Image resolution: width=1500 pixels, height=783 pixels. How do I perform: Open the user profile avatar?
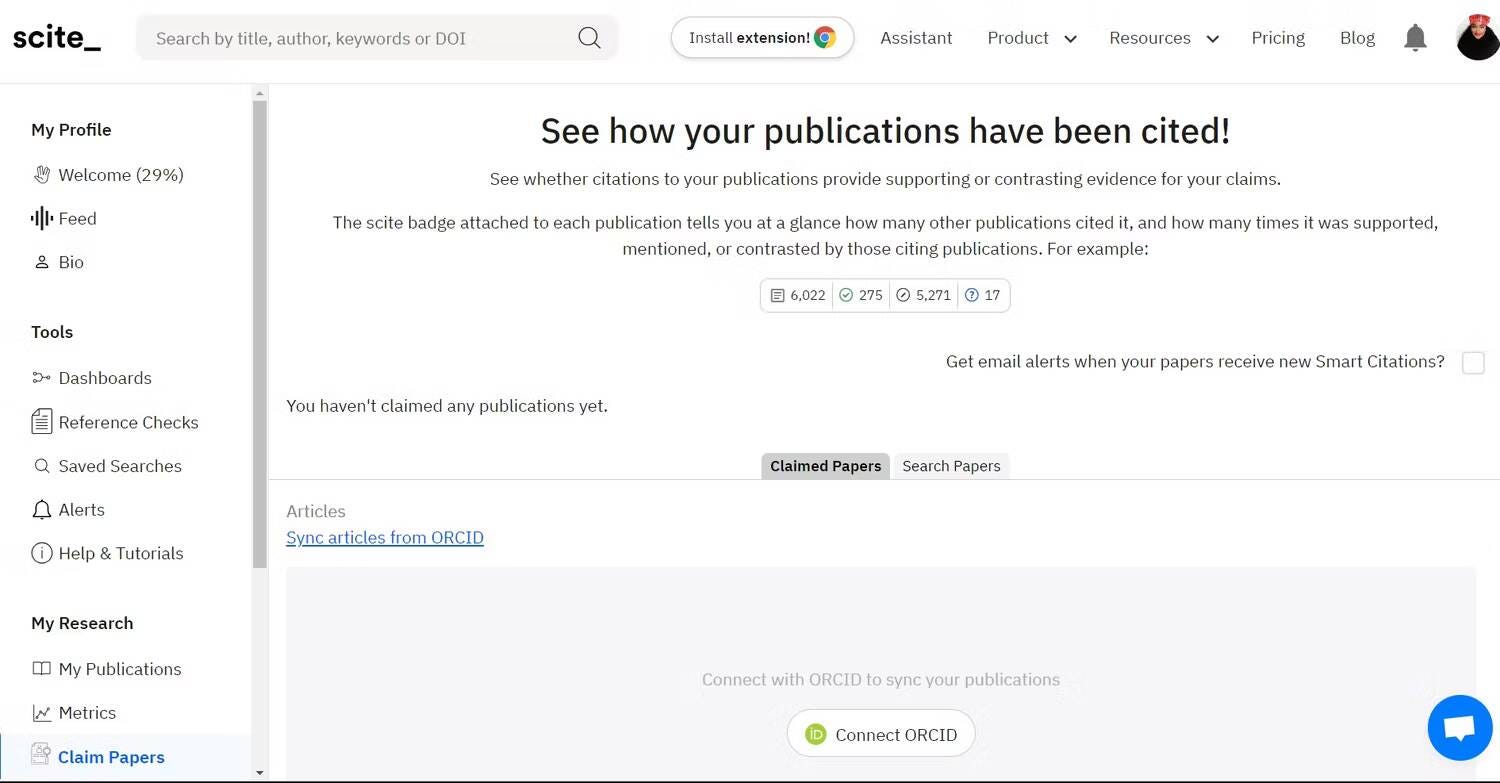tap(1477, 38)
